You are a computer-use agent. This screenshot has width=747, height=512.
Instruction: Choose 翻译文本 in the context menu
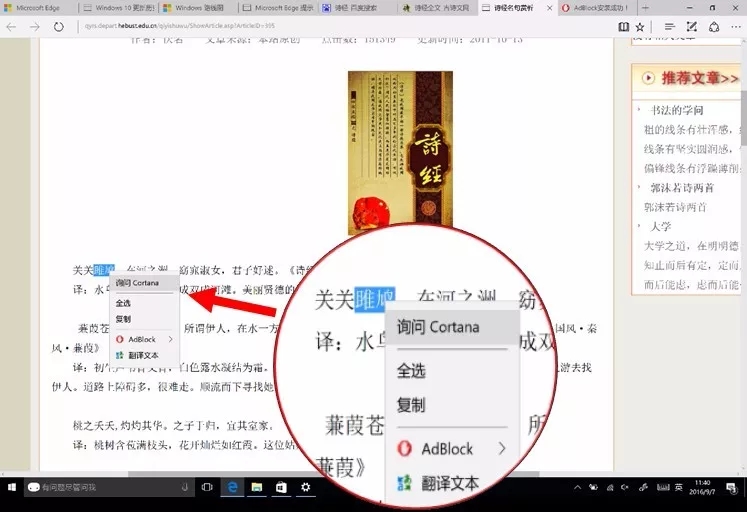pos(144,355)
